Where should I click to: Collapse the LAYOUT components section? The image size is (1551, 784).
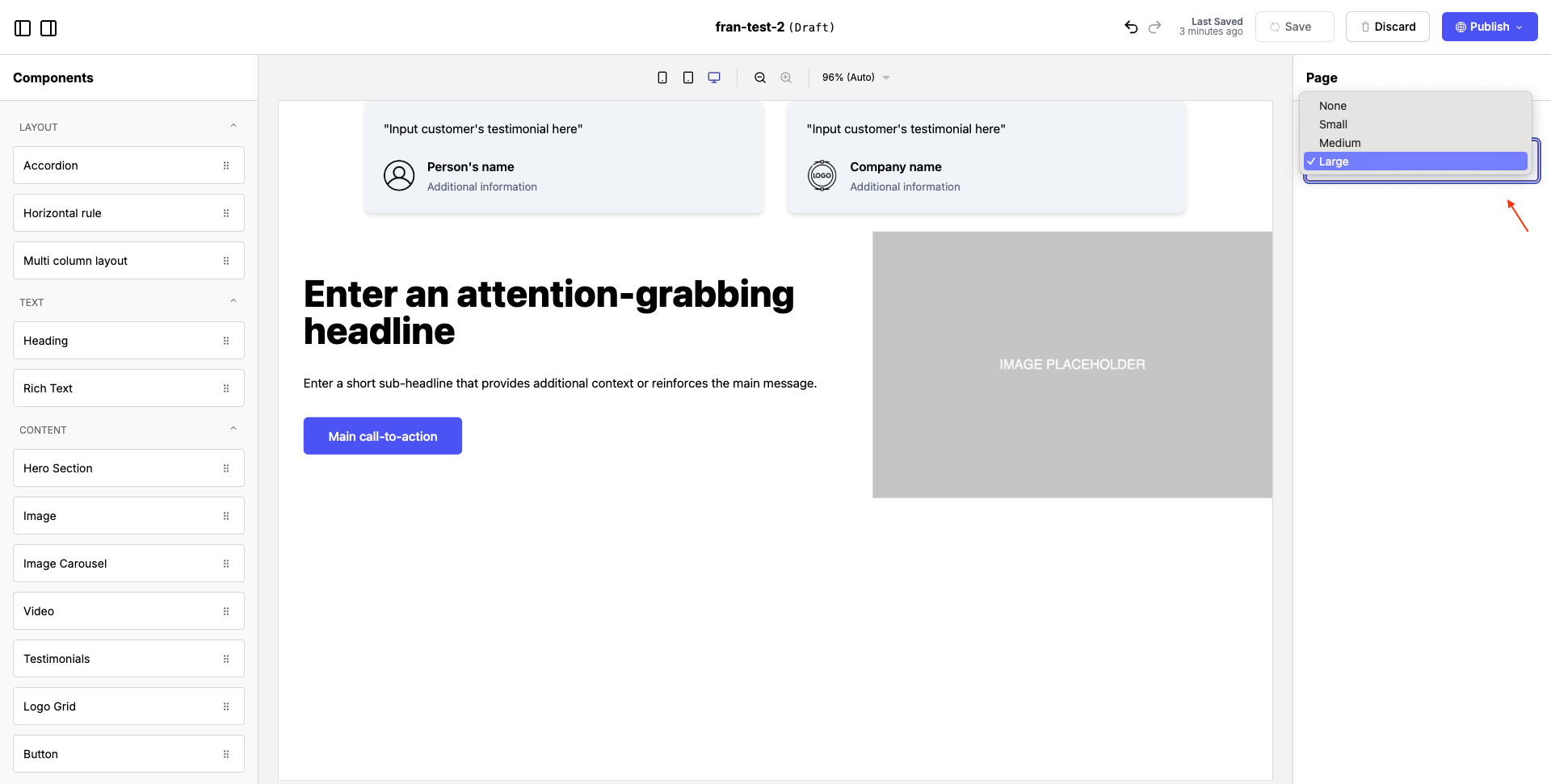pos(233,126)
